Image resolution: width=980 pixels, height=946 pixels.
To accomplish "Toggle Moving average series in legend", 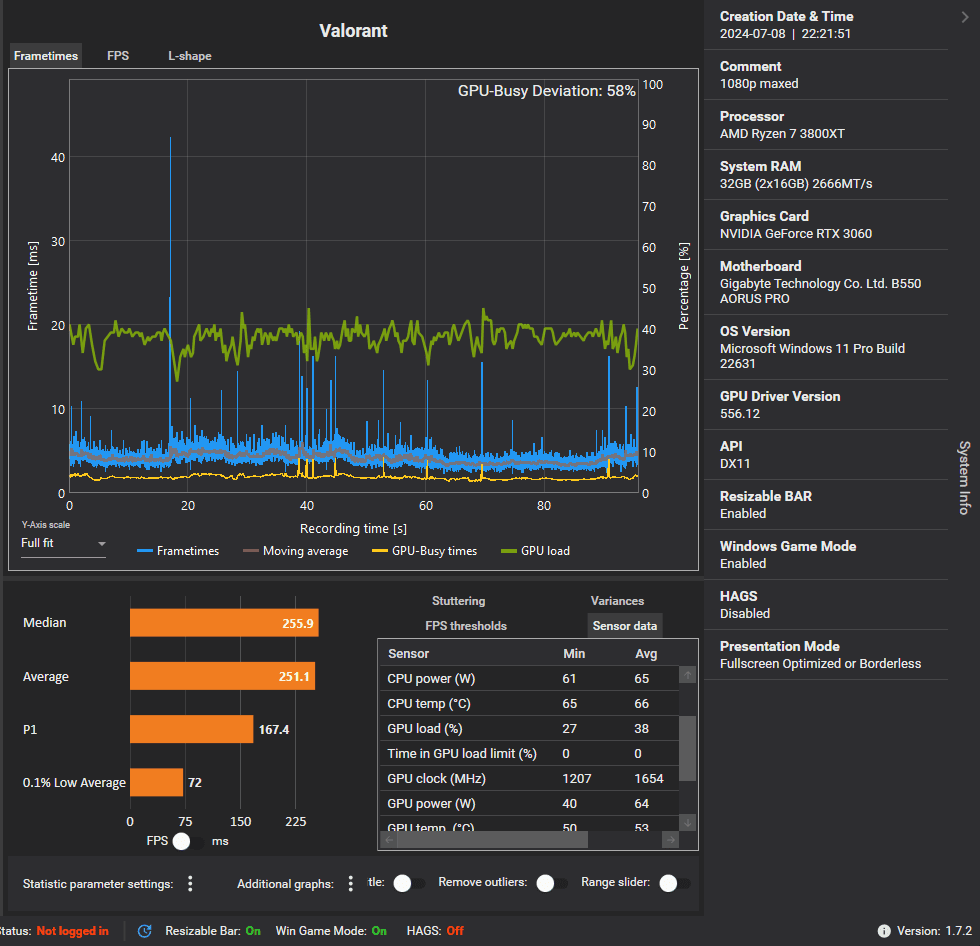I will [296, 550].
